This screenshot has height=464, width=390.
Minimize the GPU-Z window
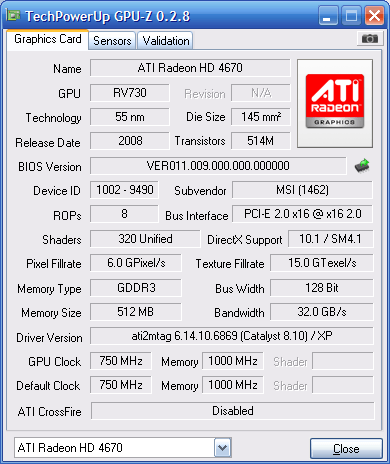point(328,15)
